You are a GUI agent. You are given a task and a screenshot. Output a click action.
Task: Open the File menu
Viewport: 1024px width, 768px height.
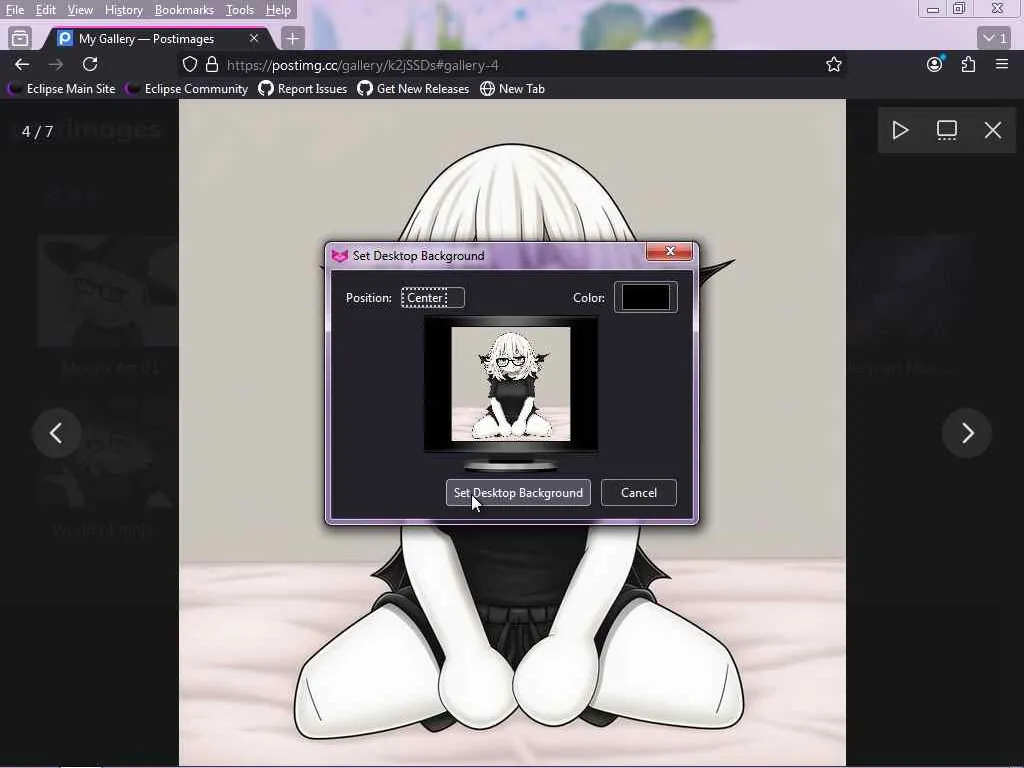tap(14, 10)
